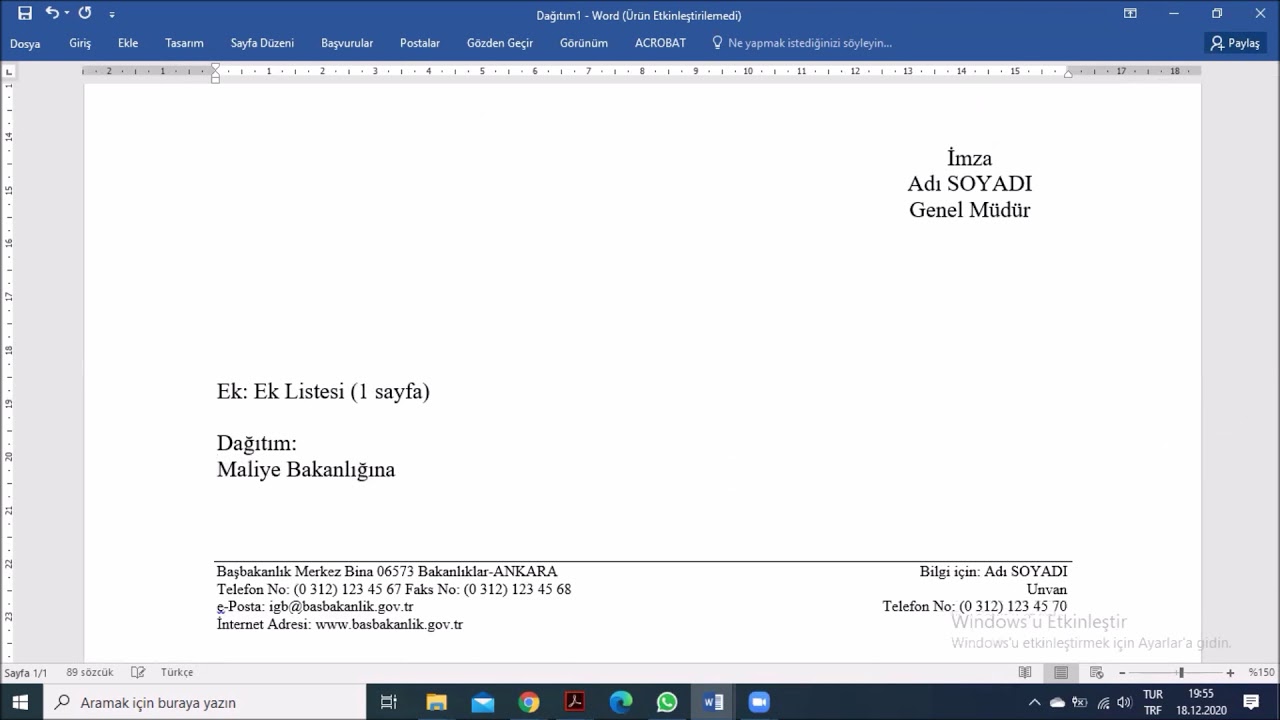Switch to Read Mode view

point(1025,673)
